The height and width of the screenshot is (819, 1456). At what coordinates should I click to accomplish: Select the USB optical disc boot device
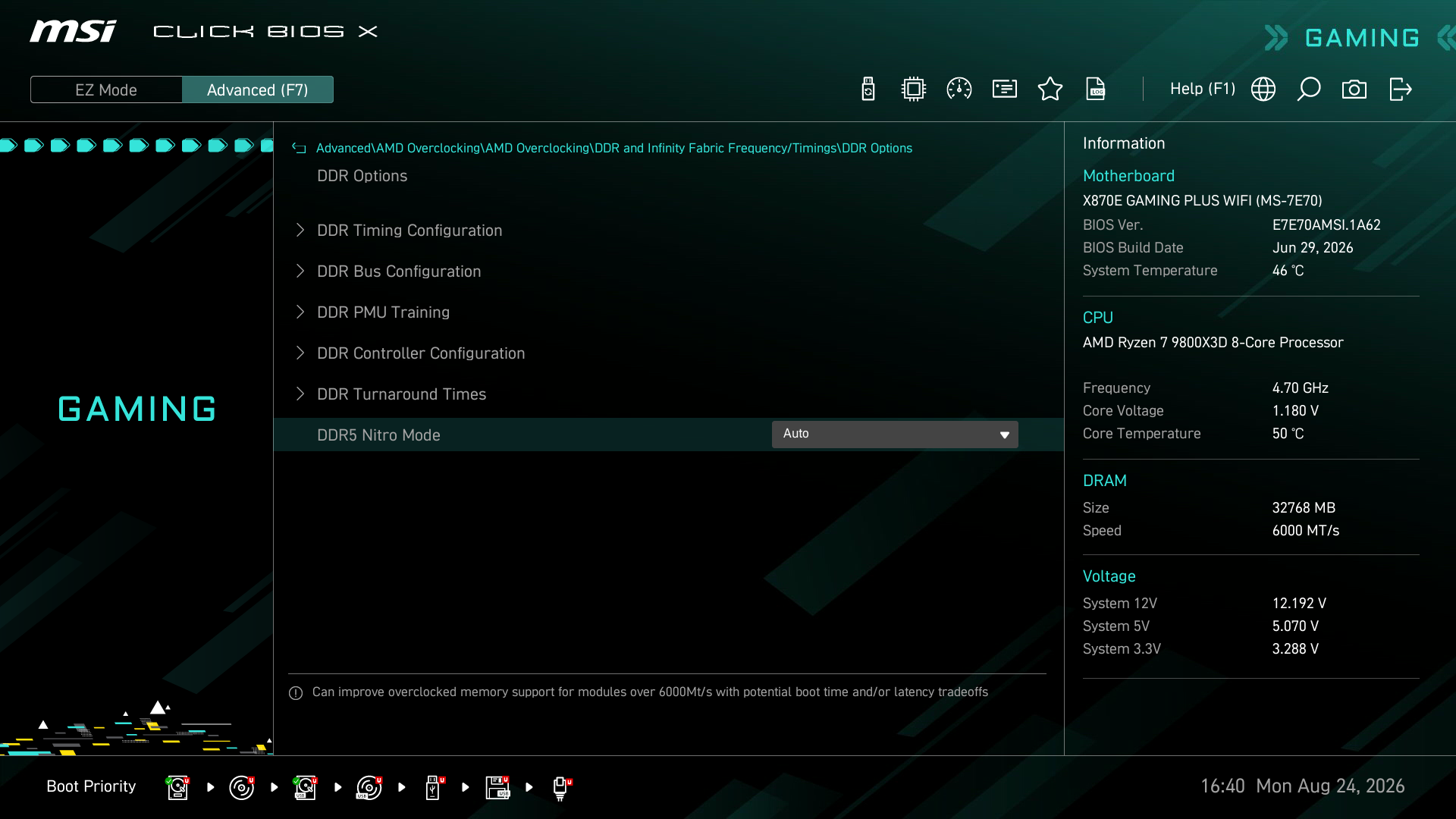[x=369, y=787]
